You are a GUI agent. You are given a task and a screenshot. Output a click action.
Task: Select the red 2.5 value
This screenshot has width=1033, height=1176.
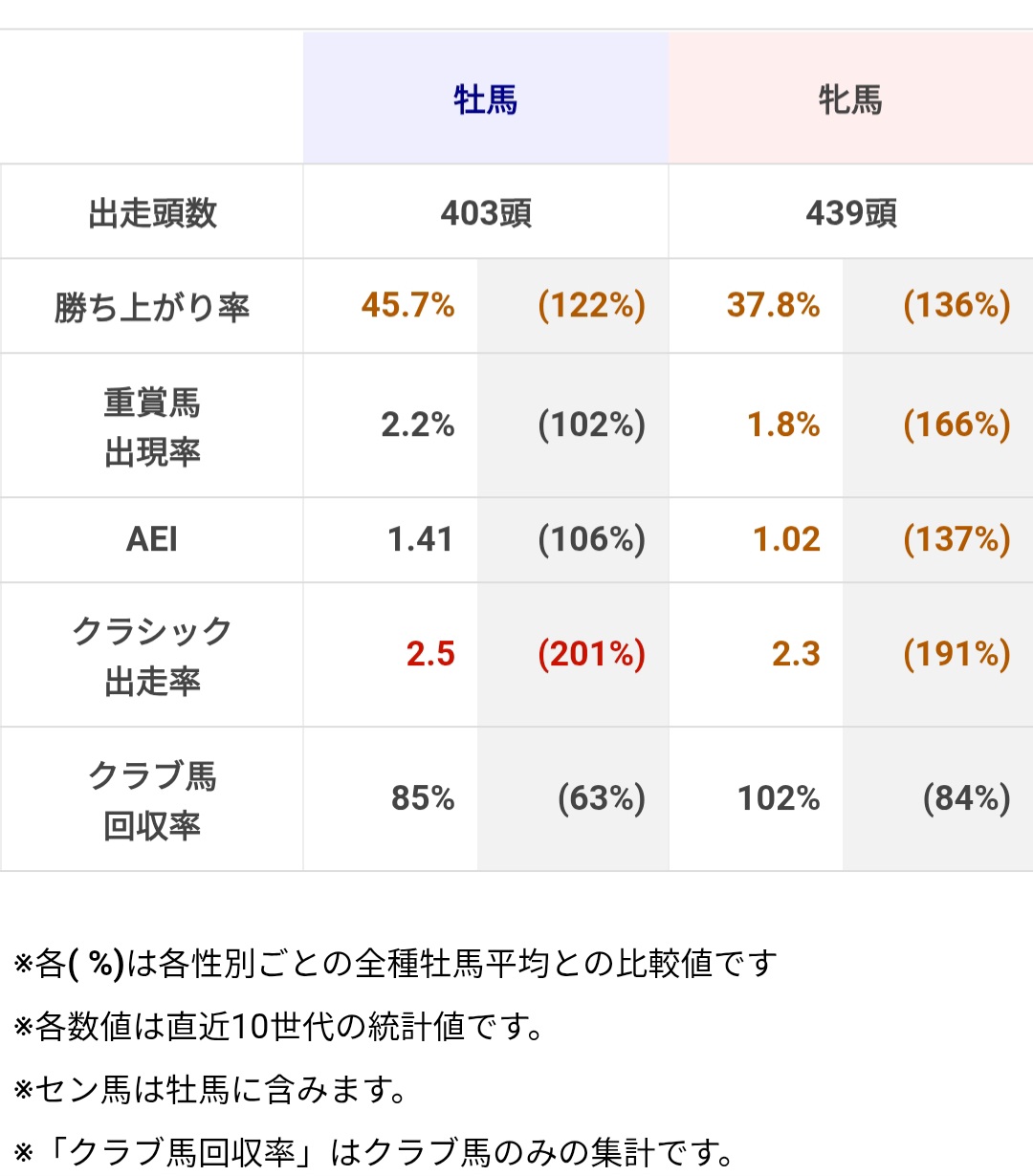click(x=430, y=655)
